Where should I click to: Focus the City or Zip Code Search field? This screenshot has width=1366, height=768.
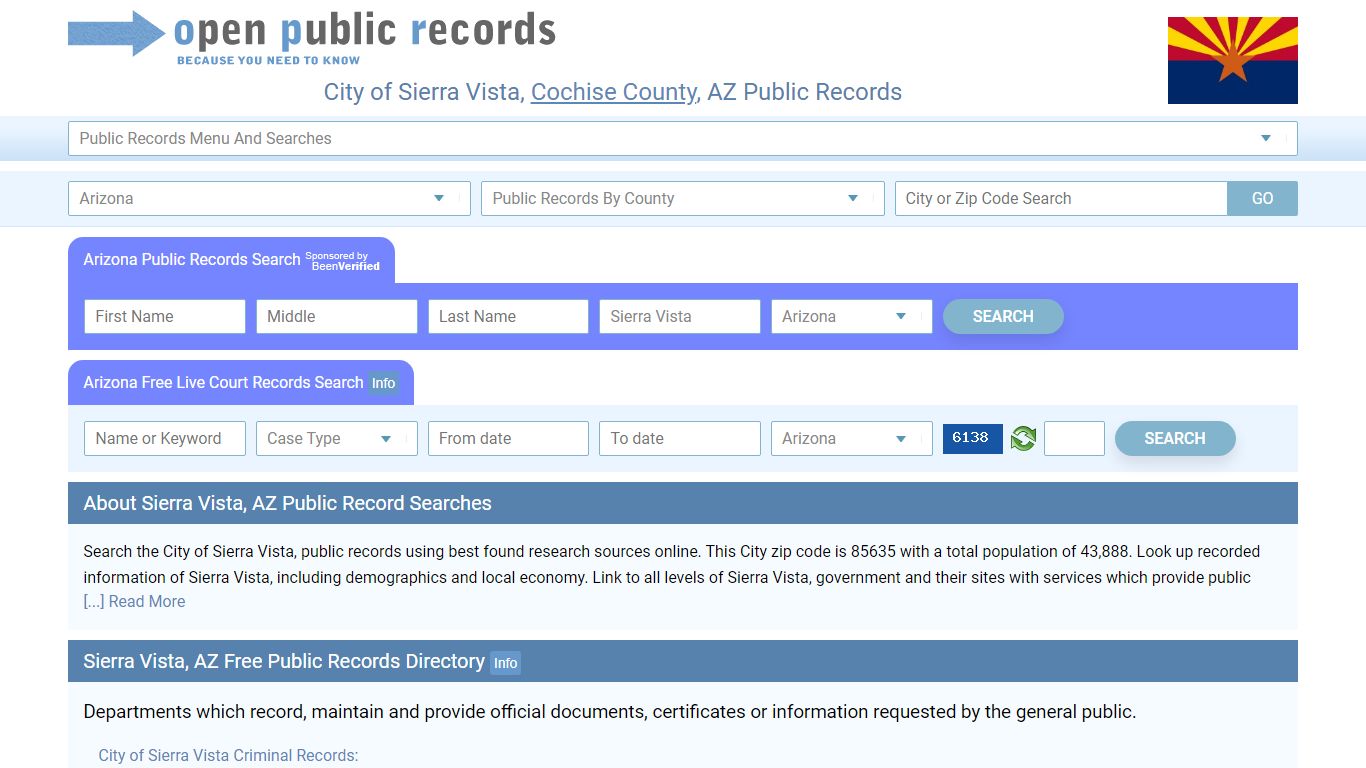point(1061,198)
